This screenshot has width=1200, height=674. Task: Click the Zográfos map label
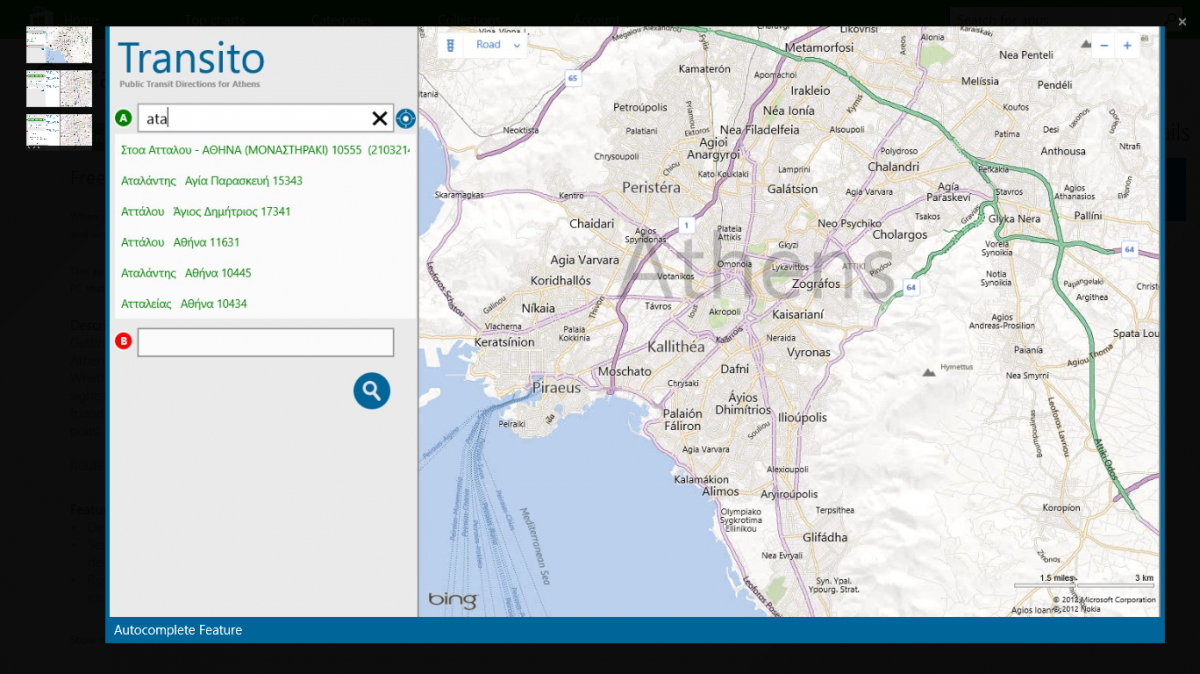coord(816,284)
